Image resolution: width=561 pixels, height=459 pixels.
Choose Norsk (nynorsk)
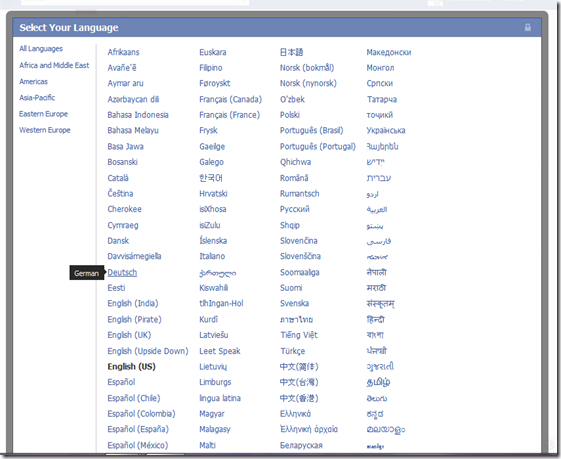(x=308, y=83)
